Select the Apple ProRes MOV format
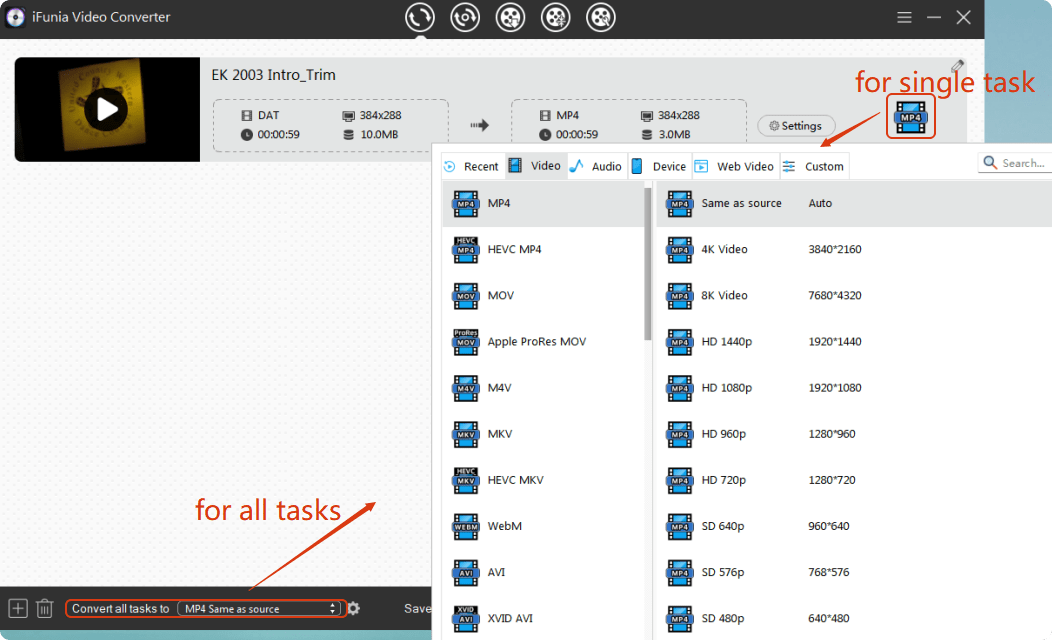Image resolution: width=1052 pixels, height=640 pixels. point(536,341)
